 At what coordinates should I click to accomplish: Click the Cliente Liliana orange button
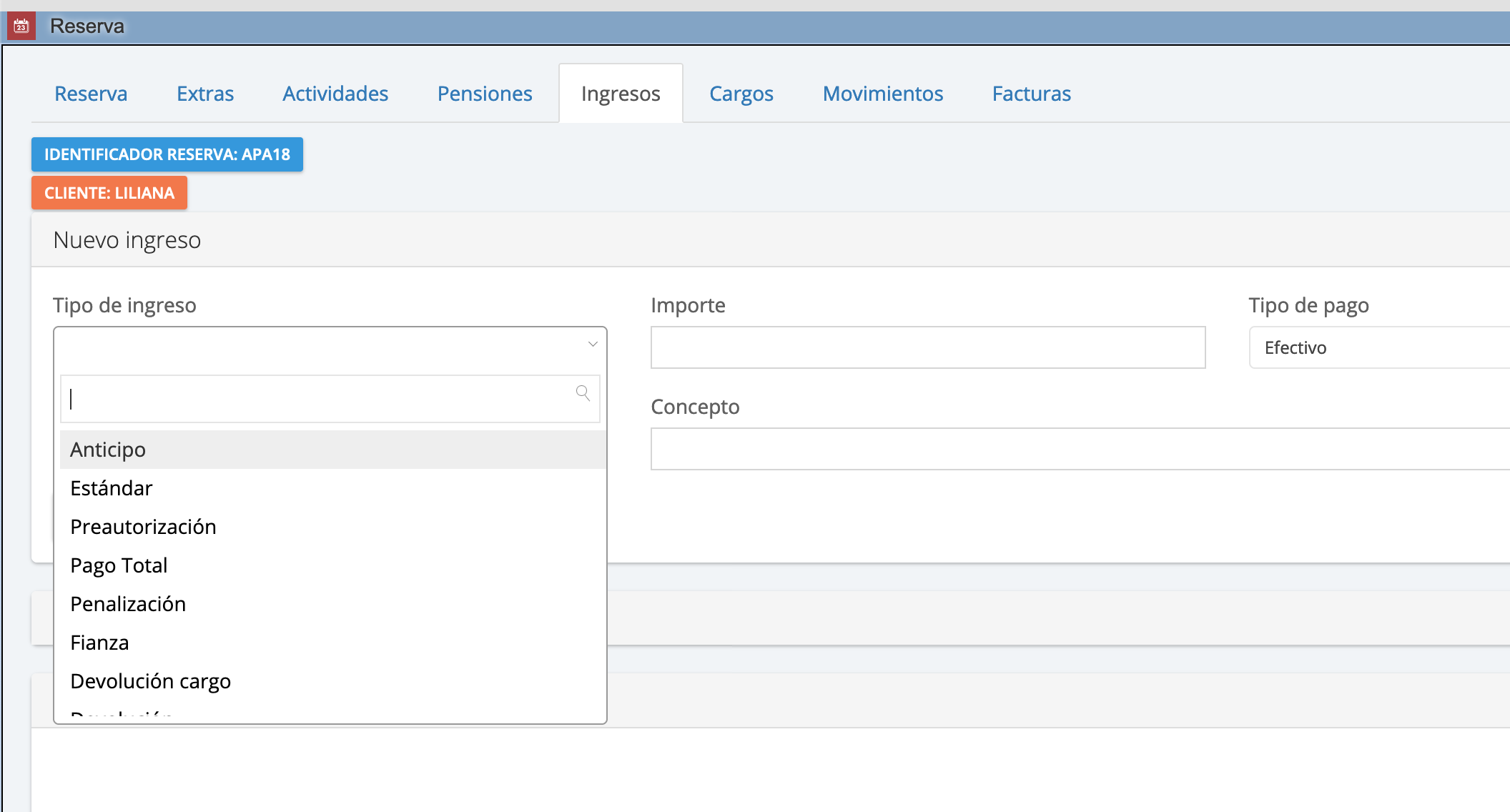coord(109,193)
